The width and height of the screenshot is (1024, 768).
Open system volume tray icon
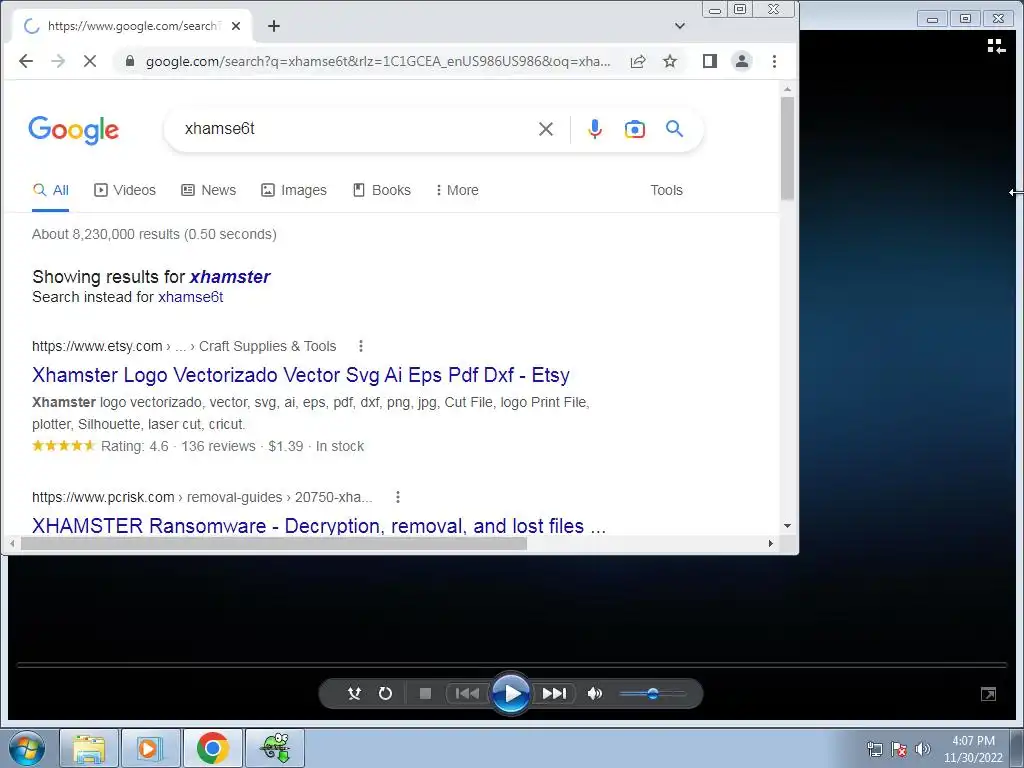[x=923, y=749]
